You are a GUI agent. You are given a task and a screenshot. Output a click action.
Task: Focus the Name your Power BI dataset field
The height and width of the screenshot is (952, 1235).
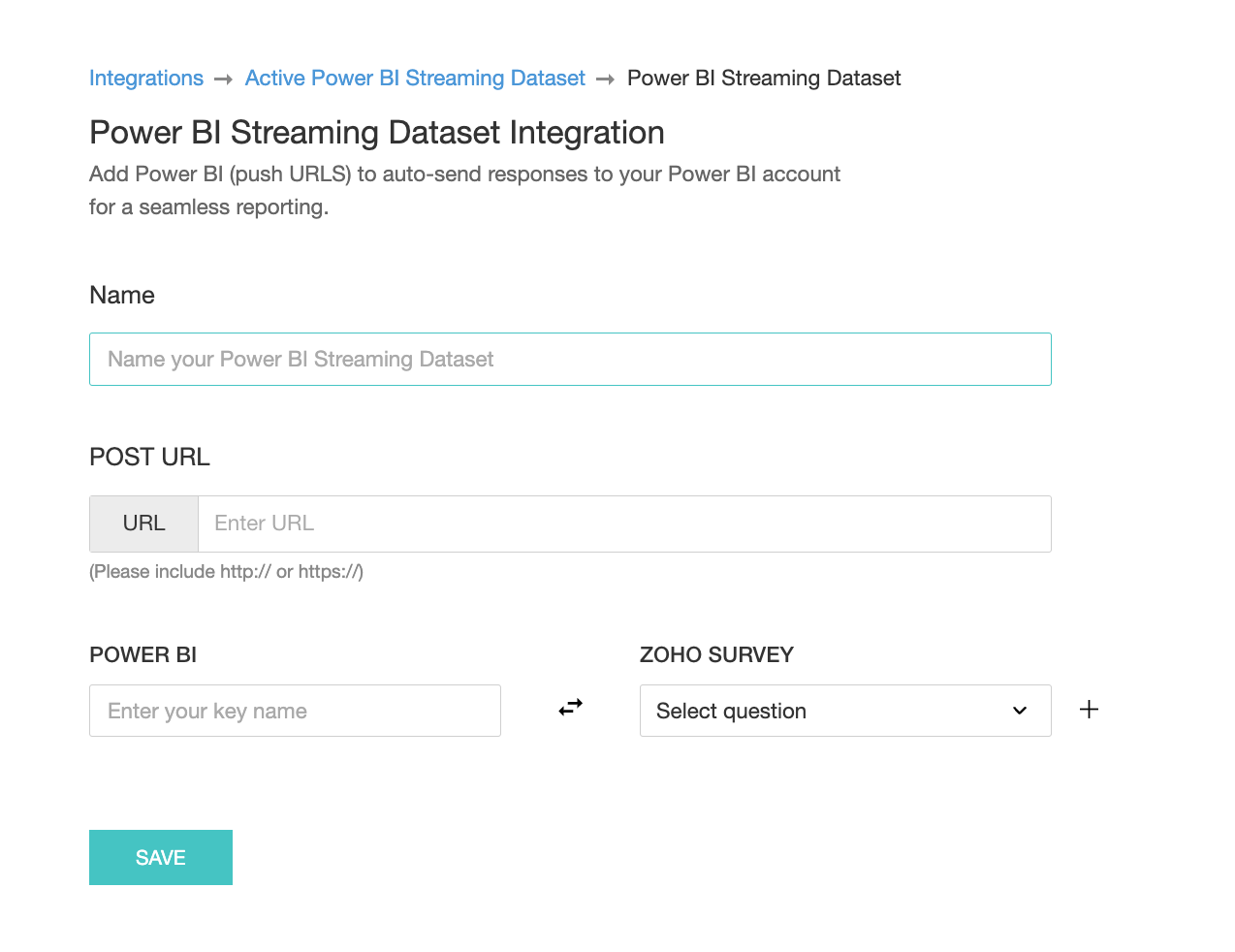click(570, 360)
